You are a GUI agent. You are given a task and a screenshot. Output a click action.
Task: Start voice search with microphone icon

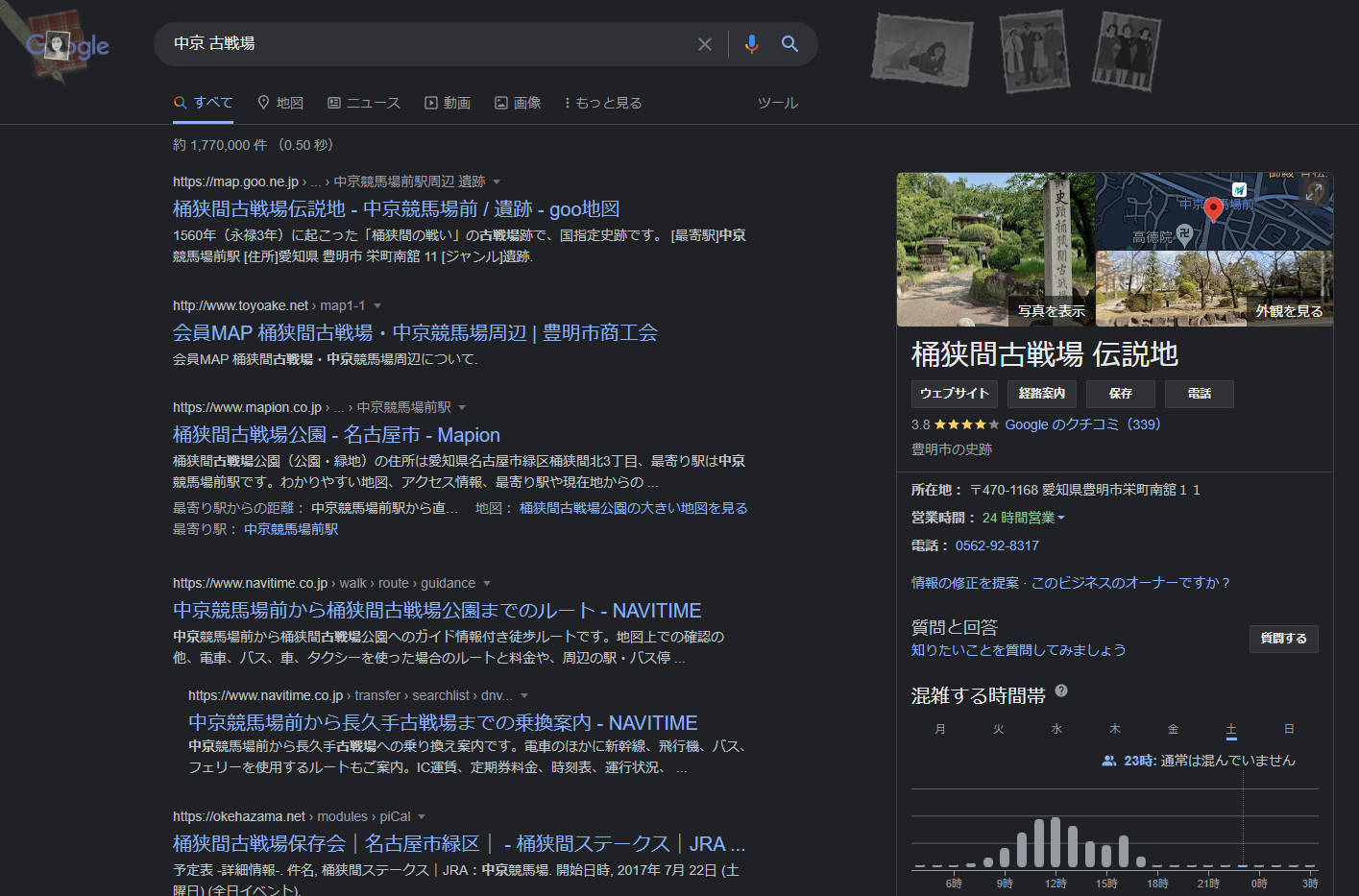(x=751, y=44)
